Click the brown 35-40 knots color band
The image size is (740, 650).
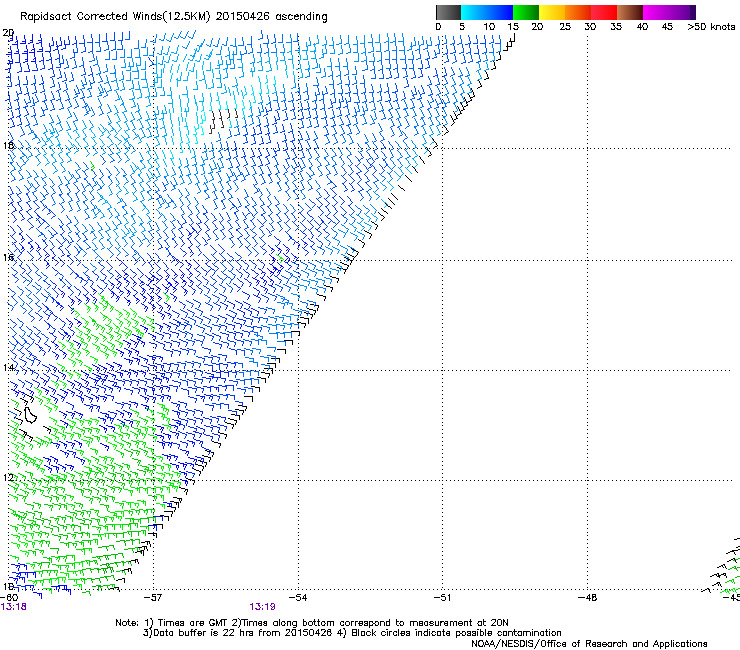630,12
